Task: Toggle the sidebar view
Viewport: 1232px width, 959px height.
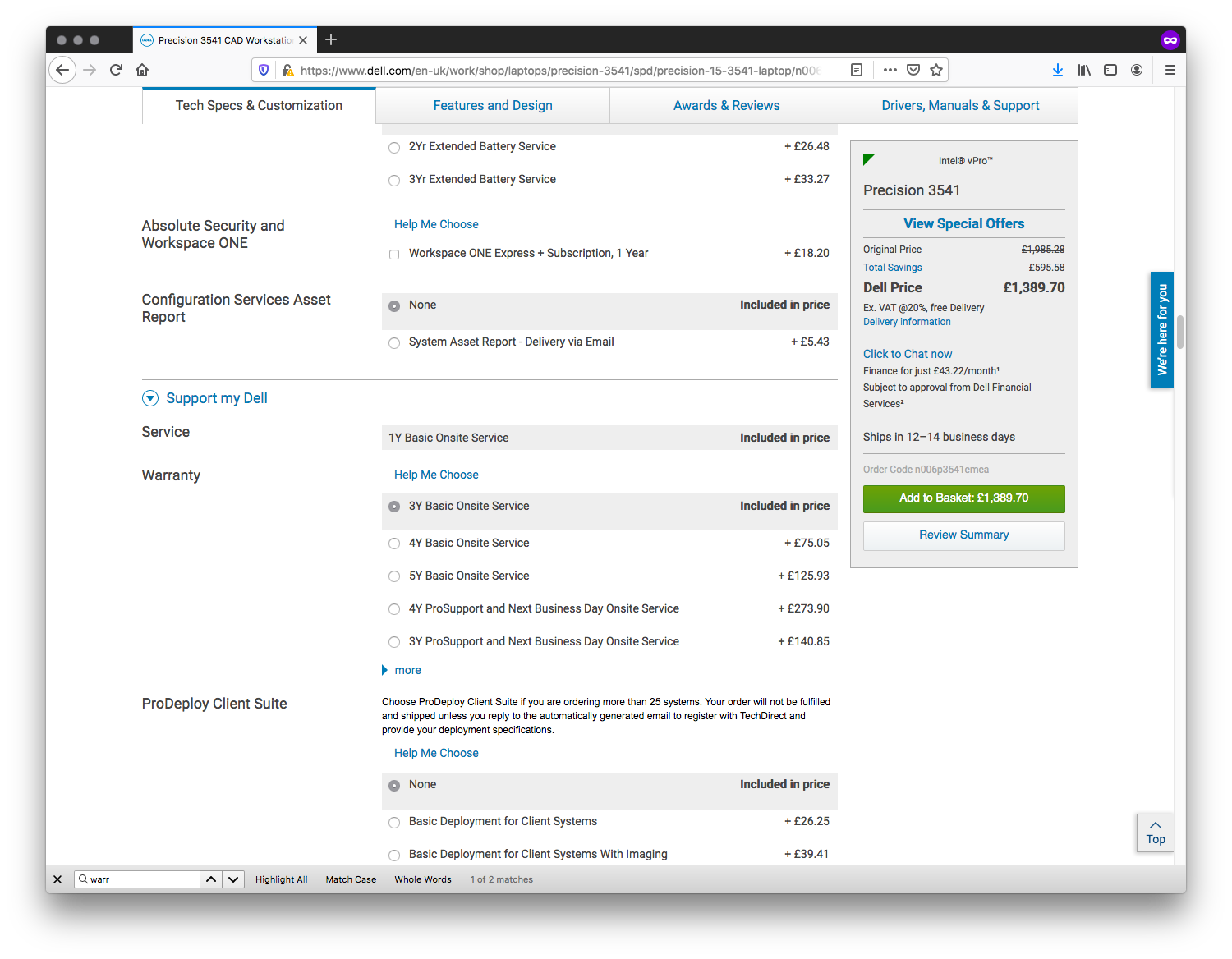Action: click(1110, 70)
